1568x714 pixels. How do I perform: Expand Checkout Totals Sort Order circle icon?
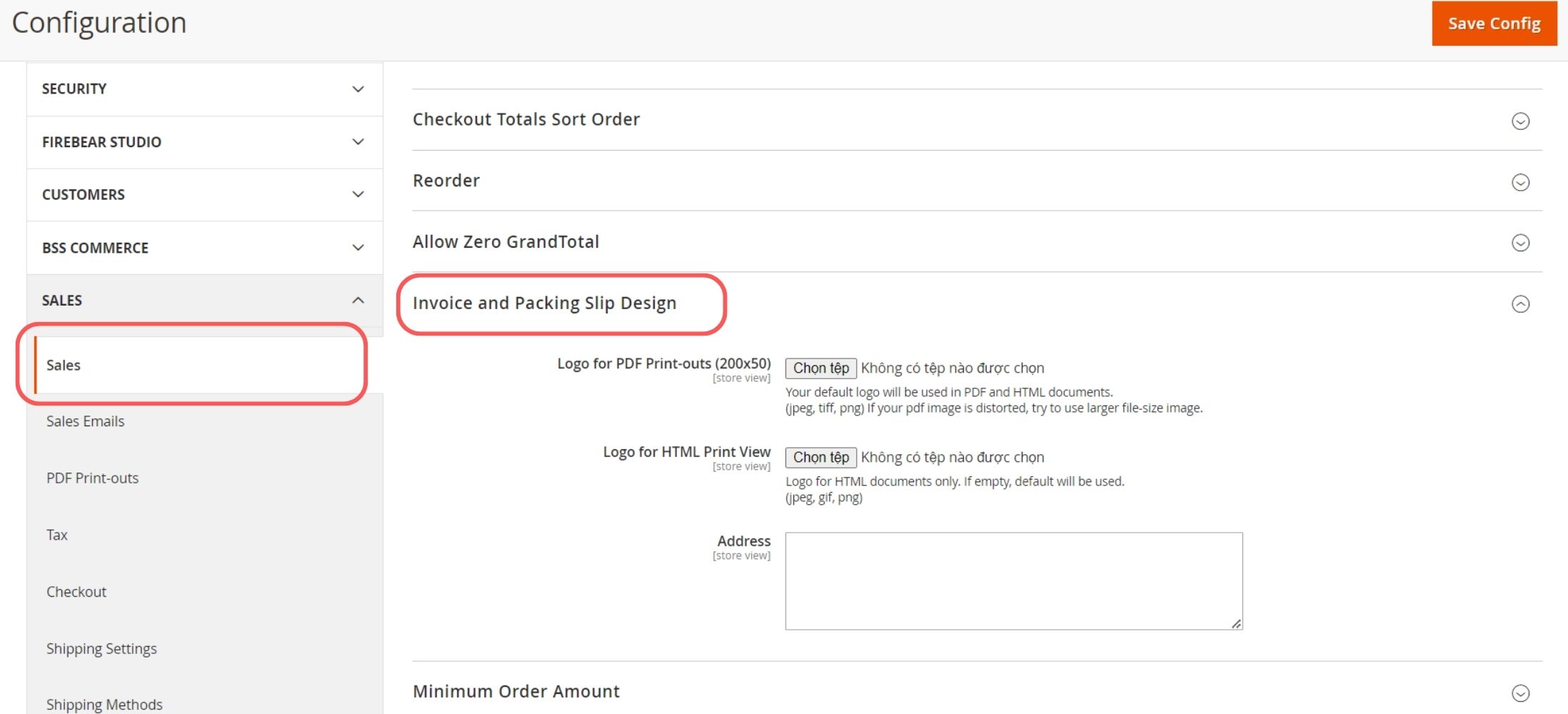(1520, 121)
